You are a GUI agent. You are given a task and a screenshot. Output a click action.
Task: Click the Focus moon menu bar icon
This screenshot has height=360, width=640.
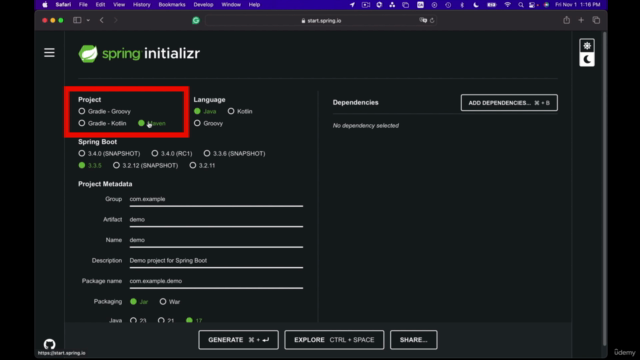pos(476,5)
